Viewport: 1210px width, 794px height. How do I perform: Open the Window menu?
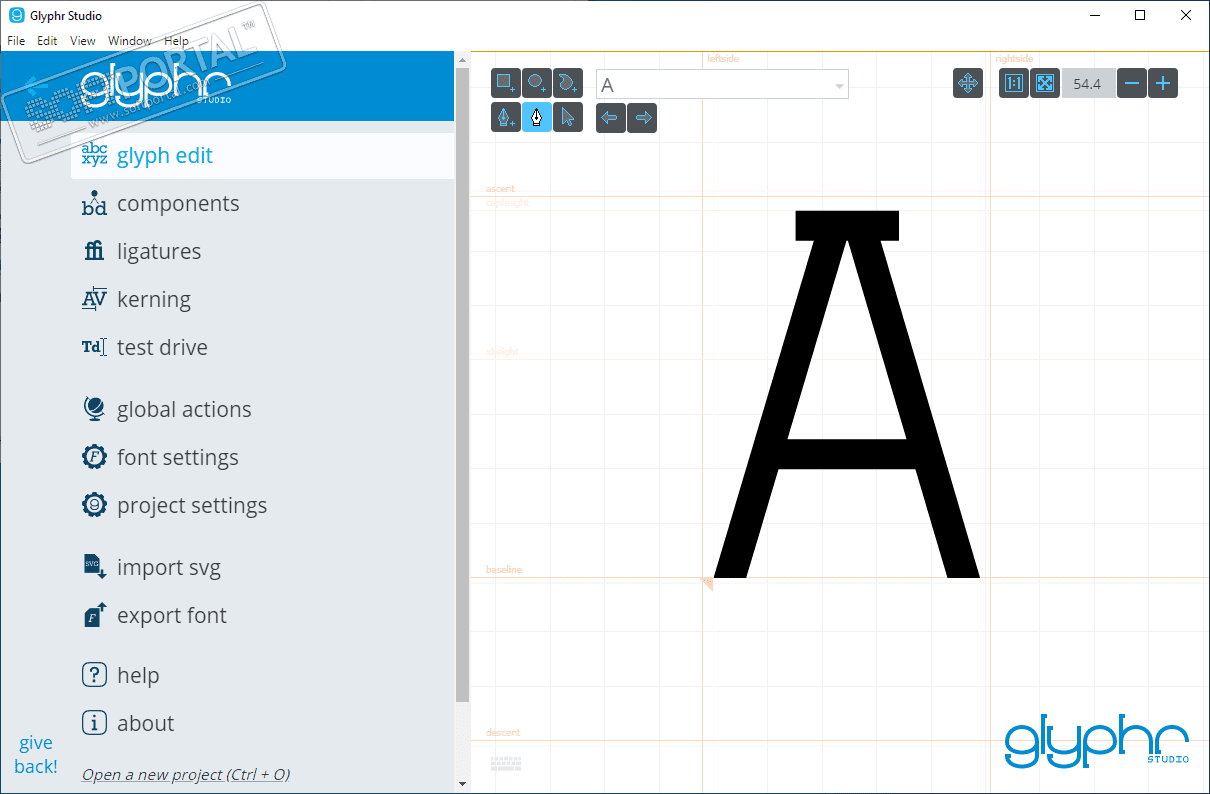(130, 41)
